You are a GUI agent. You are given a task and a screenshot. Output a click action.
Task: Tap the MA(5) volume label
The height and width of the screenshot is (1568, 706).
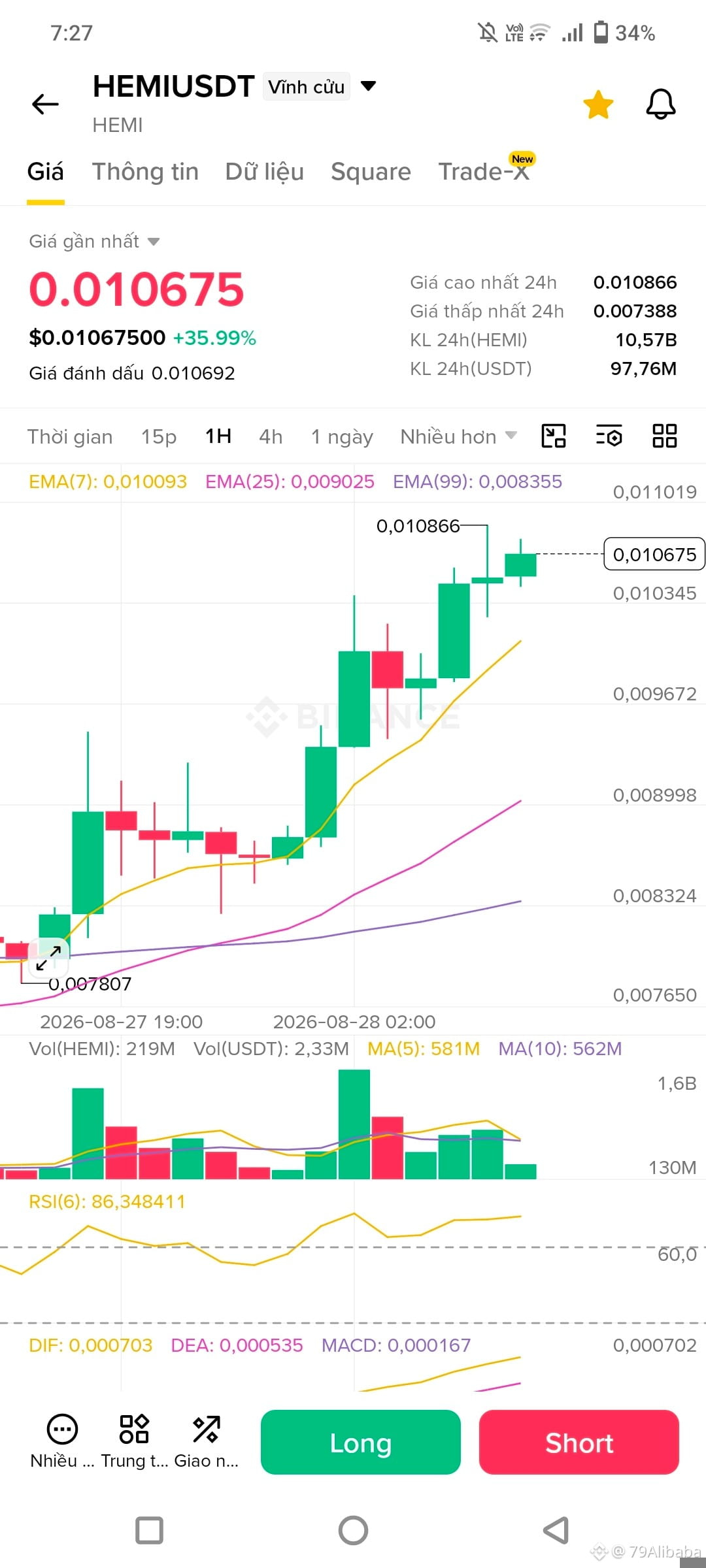click(x=424, y=1049)
